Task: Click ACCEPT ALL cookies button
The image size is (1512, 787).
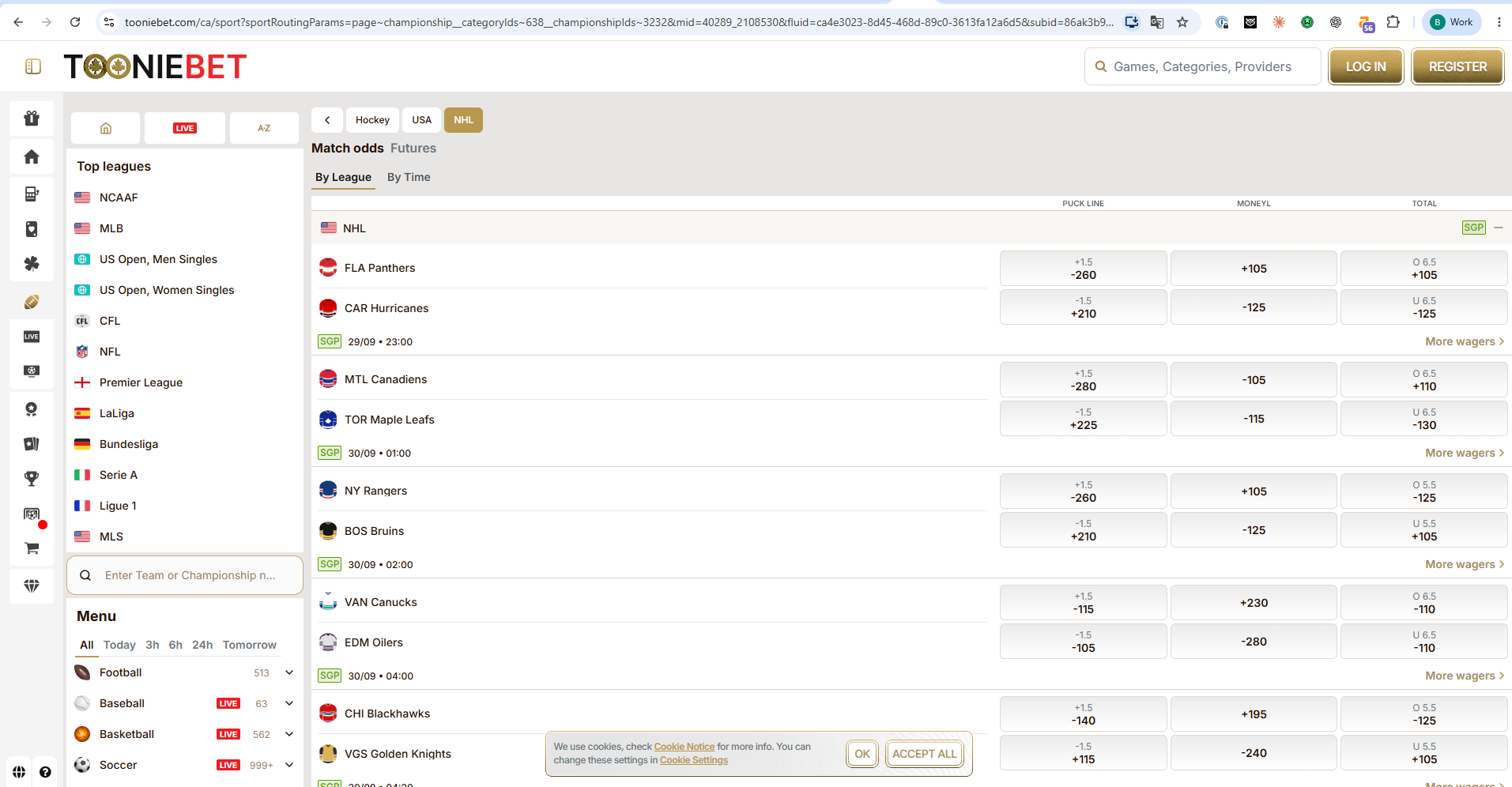Action: 925,754
